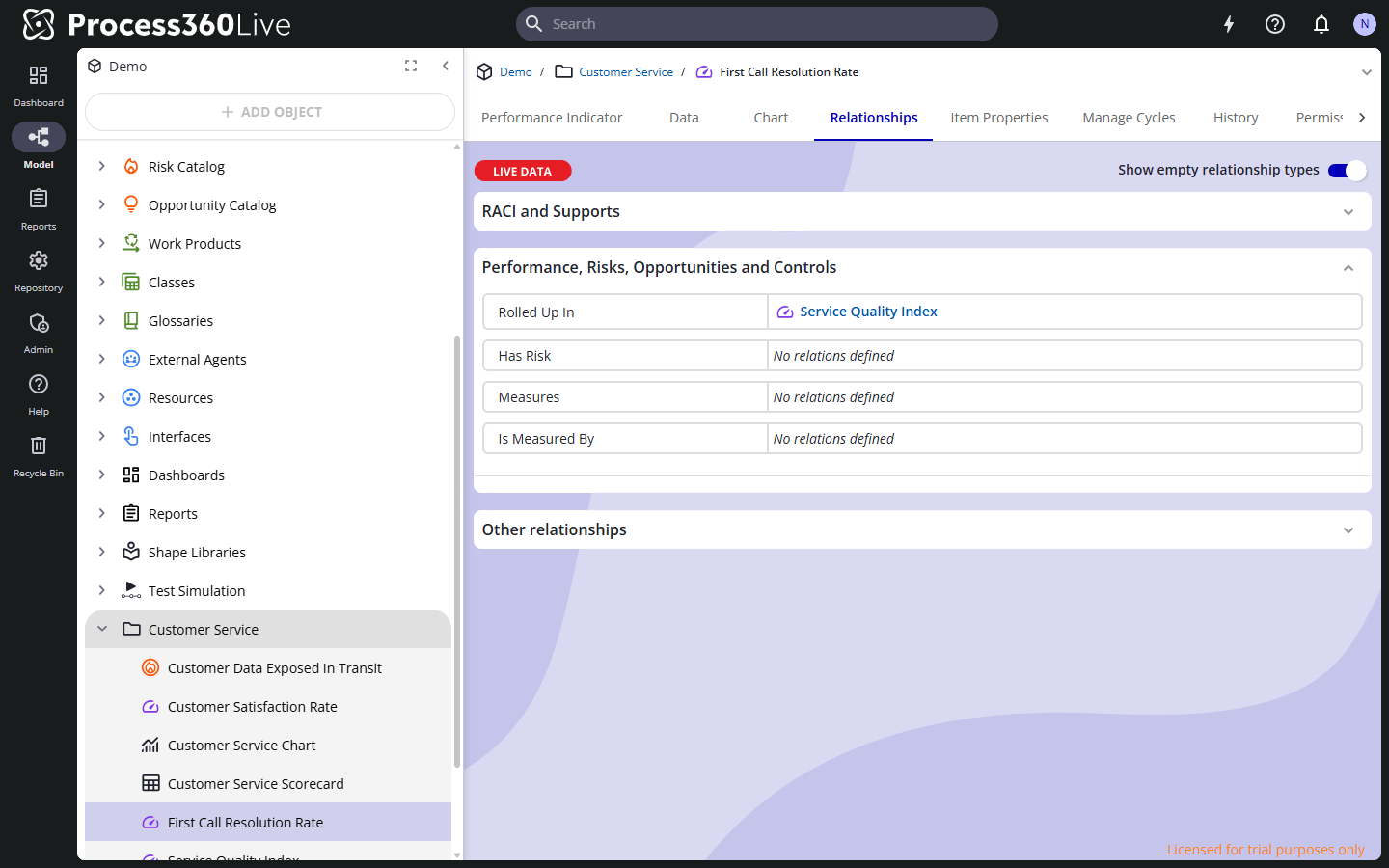
Task: Click the Opportunity Catalog lightbulb icon
Action: [131, 204]
